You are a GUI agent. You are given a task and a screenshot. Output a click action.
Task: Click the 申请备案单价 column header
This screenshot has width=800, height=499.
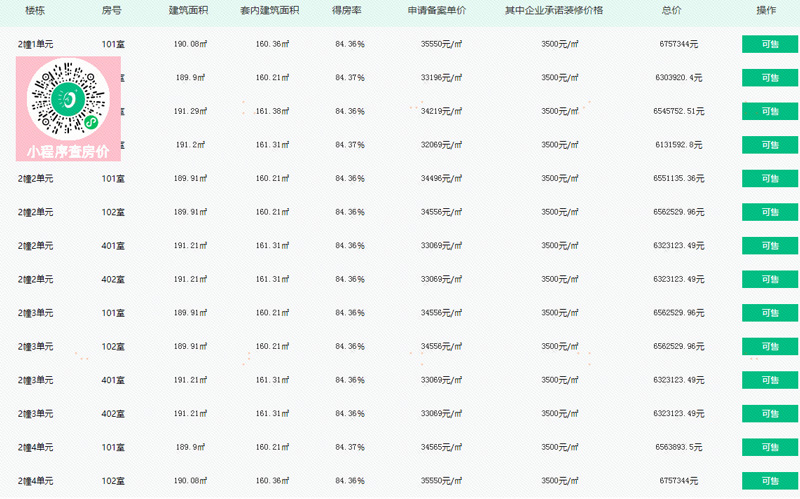437,10
